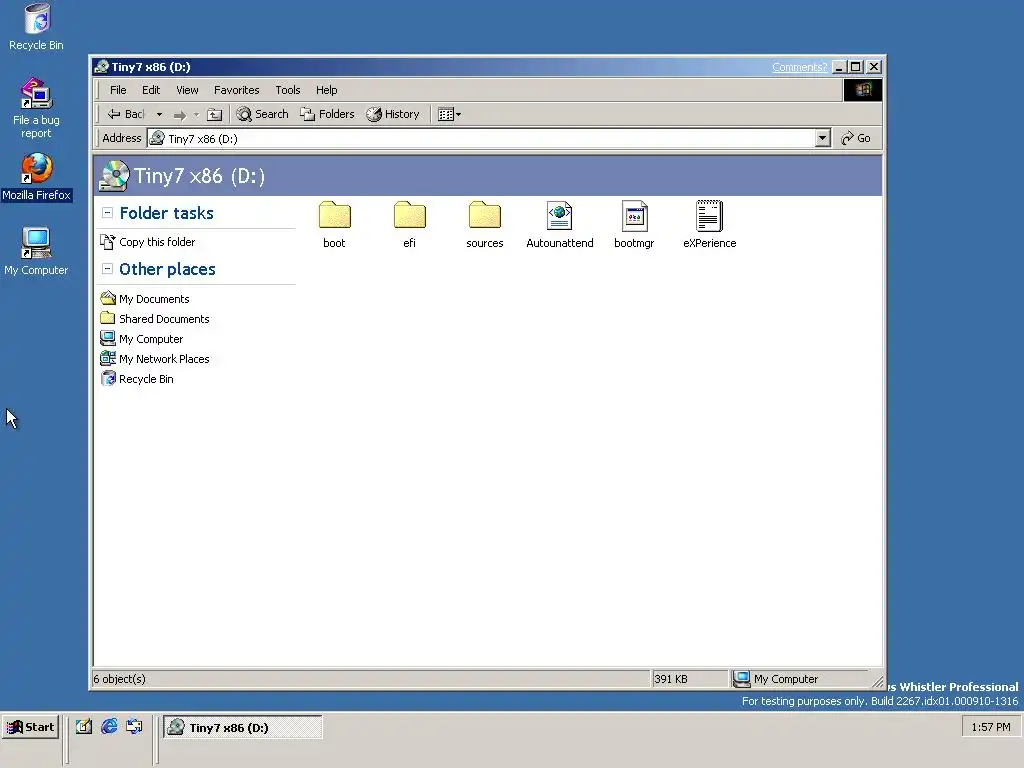
Task: Click the window resize grip corner
Action: [877, 681]
